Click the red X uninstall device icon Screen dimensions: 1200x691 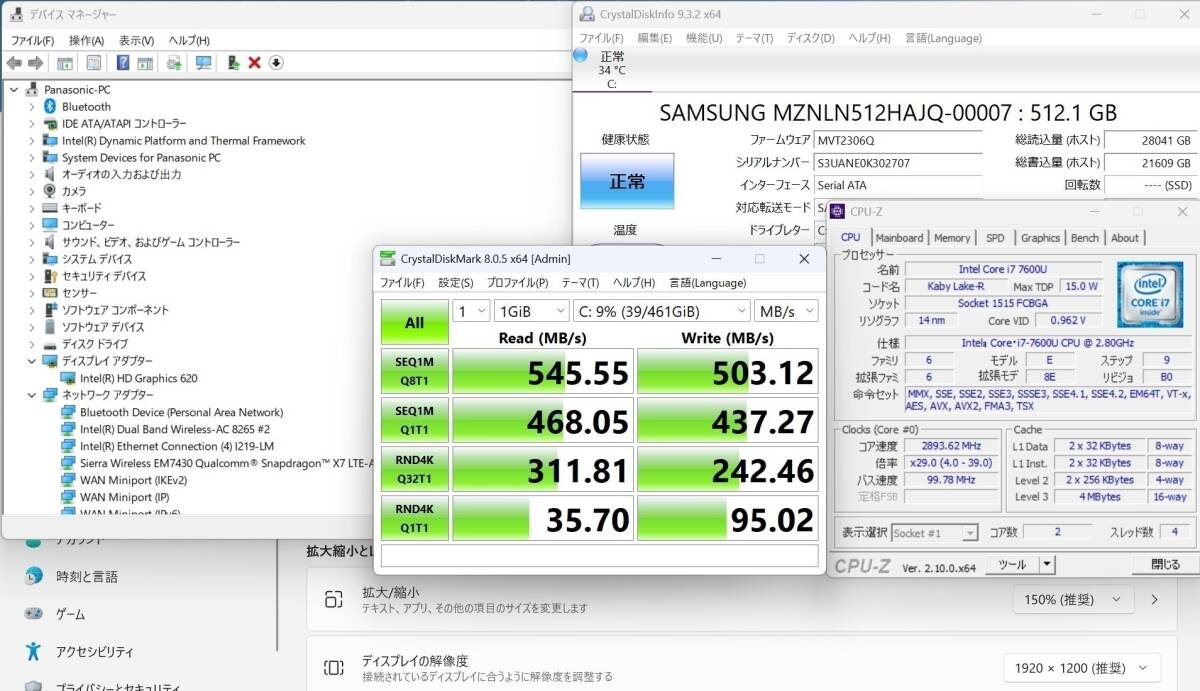coord(254,63)
